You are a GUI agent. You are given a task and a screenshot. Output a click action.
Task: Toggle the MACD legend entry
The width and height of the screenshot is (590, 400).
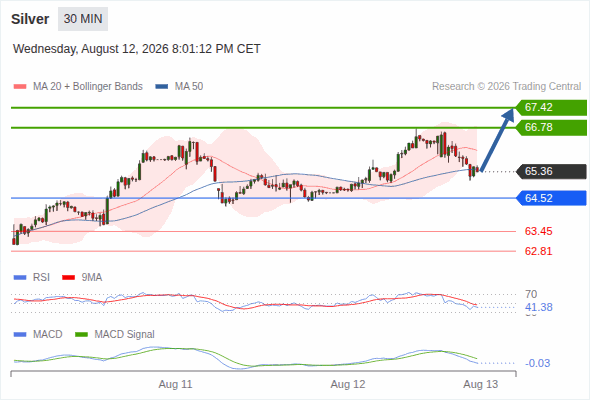(x=38, y=335)
